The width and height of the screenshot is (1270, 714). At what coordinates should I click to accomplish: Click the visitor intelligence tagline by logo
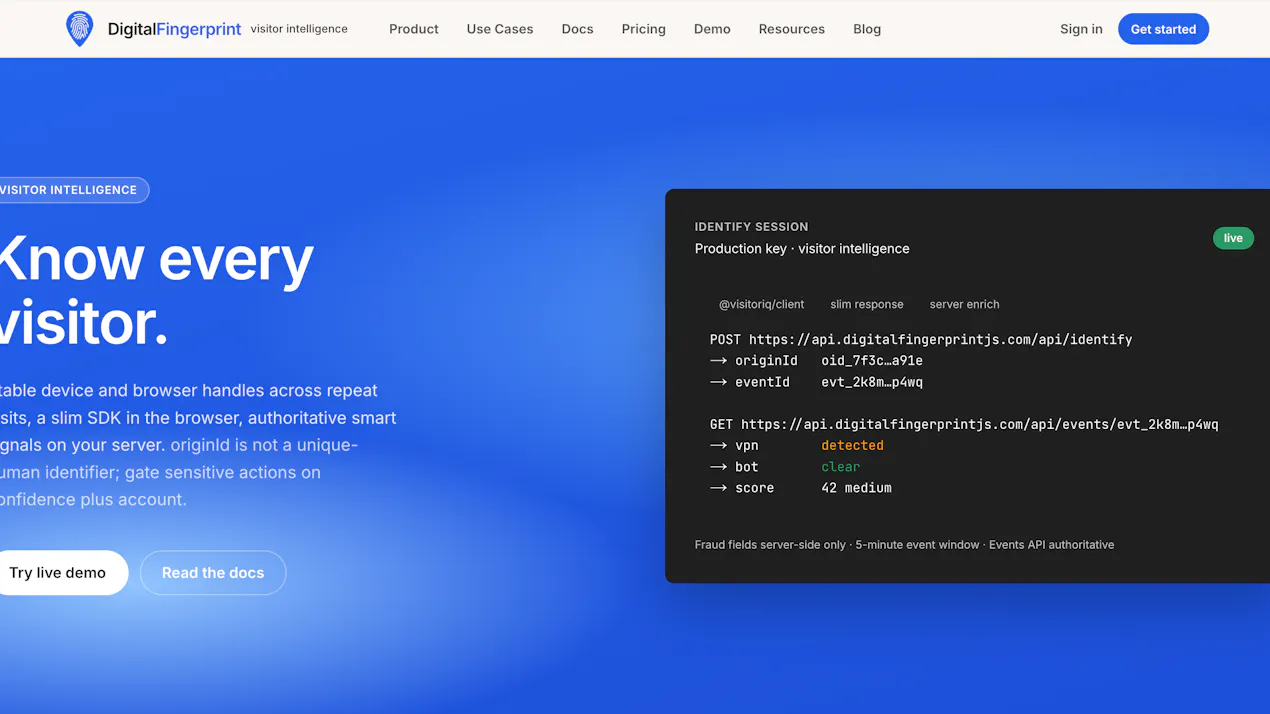click(x=299, y=29)
